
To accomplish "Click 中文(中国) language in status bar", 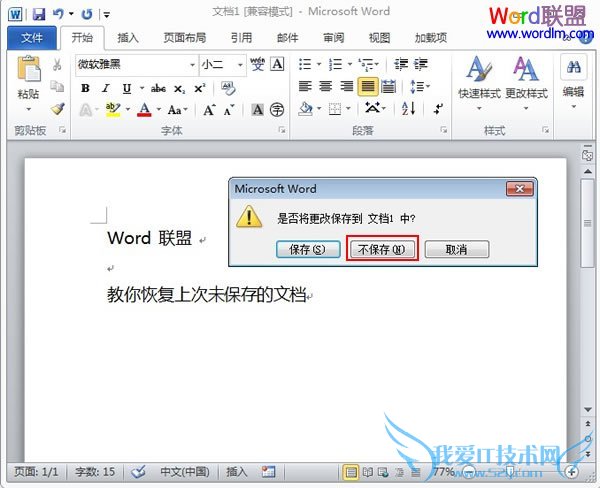I will (184, 472).
